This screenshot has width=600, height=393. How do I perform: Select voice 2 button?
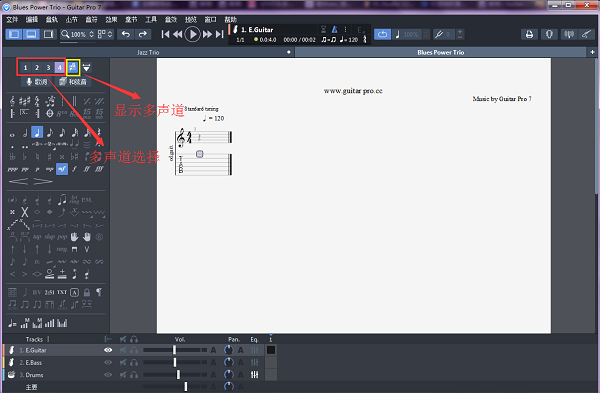[x=37, y=68]
